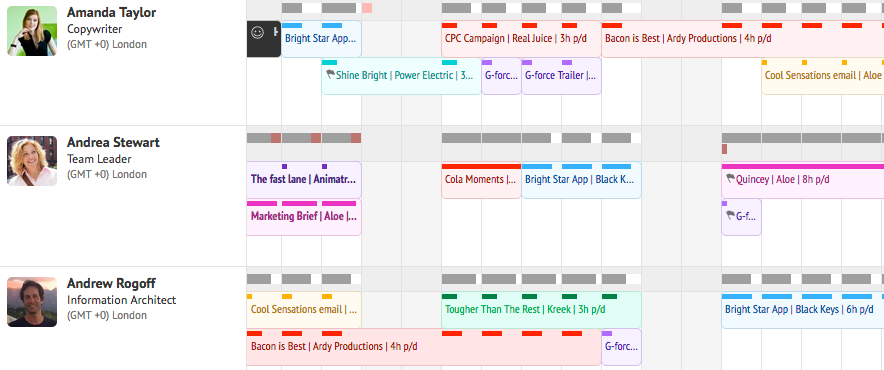
Task: Click the Team Leader role label
Action: (x=99, y=159)
